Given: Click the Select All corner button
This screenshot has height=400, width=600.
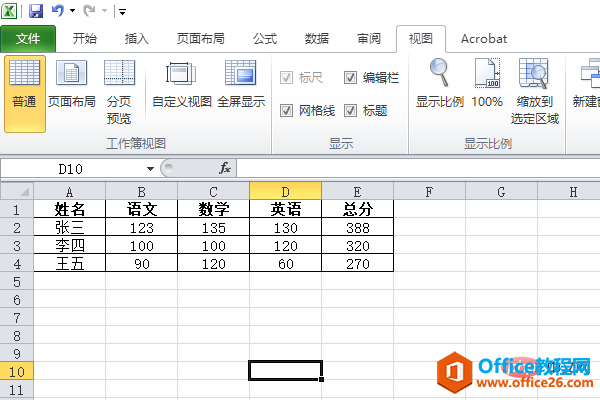Looking at the screenshot, I should pos(17,191).
